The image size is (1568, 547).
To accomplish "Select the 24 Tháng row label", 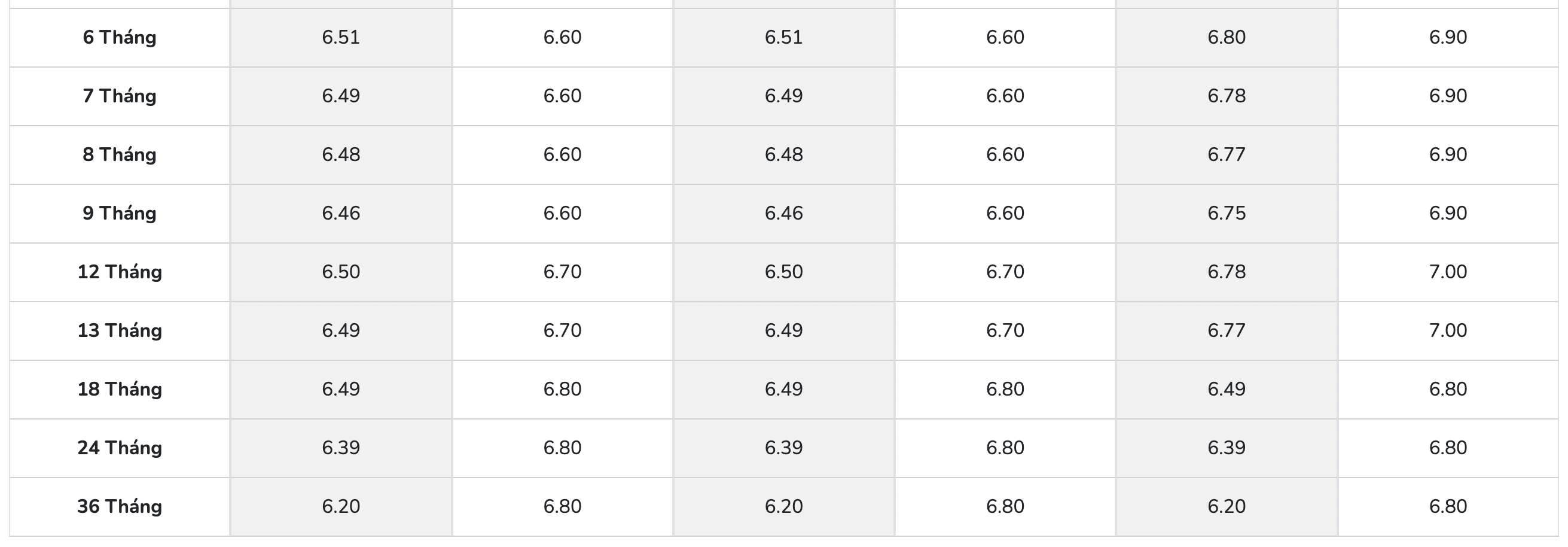I will pos(120,447).
